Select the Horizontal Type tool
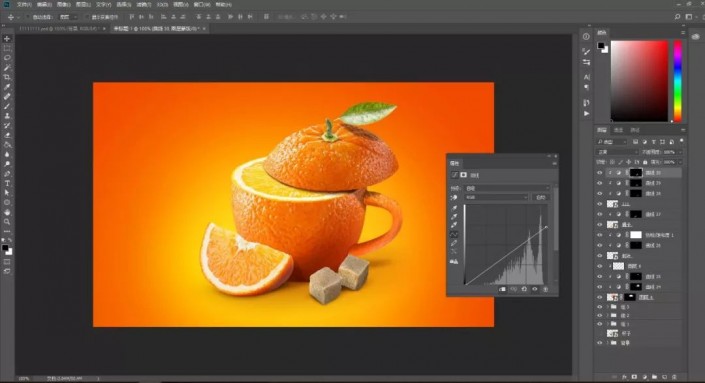 click(x=7, y=183)
